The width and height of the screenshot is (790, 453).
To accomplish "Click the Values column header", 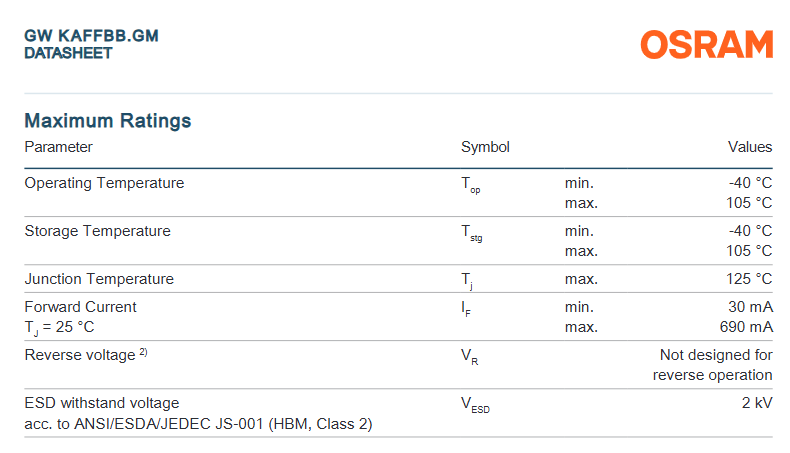I will [x=750, y=147].
